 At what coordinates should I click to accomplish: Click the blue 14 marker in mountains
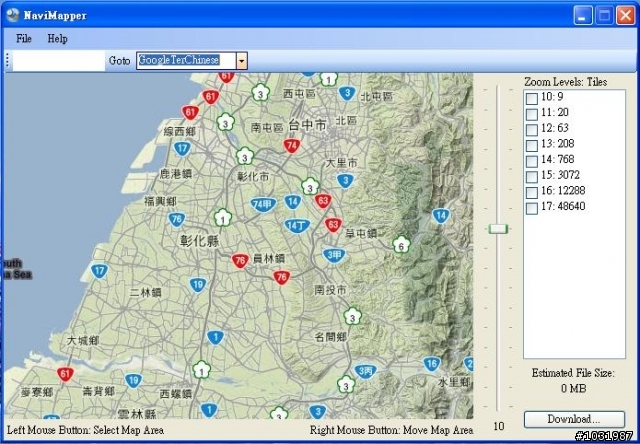pyautogui.click(x=441, y=216)
